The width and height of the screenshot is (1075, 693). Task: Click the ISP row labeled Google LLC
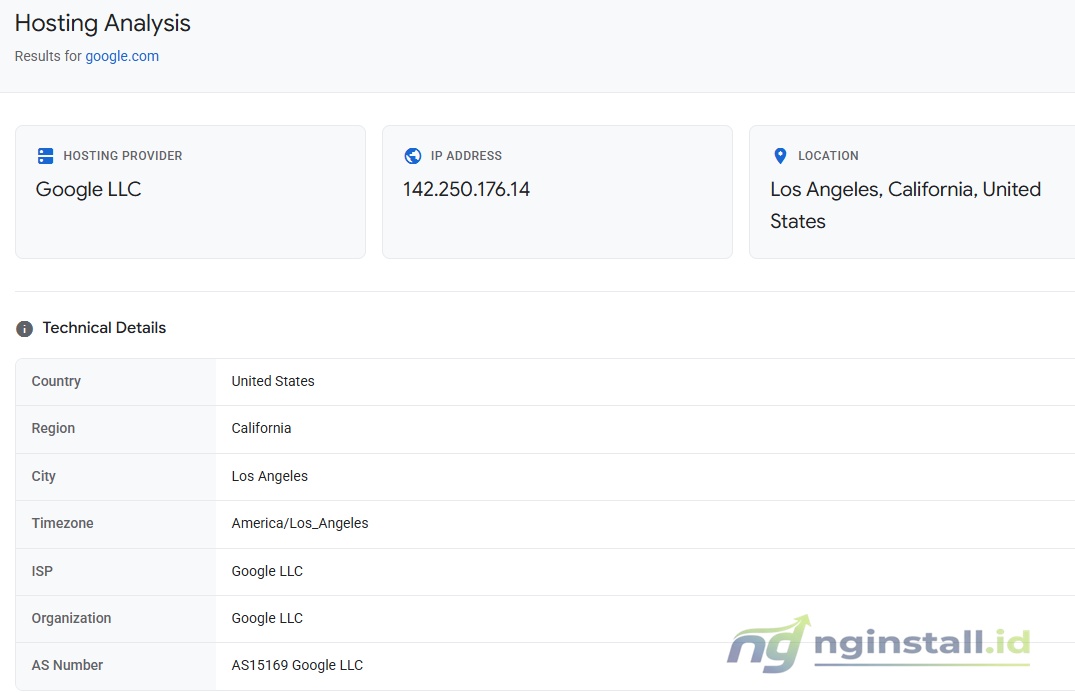(267, 571)
